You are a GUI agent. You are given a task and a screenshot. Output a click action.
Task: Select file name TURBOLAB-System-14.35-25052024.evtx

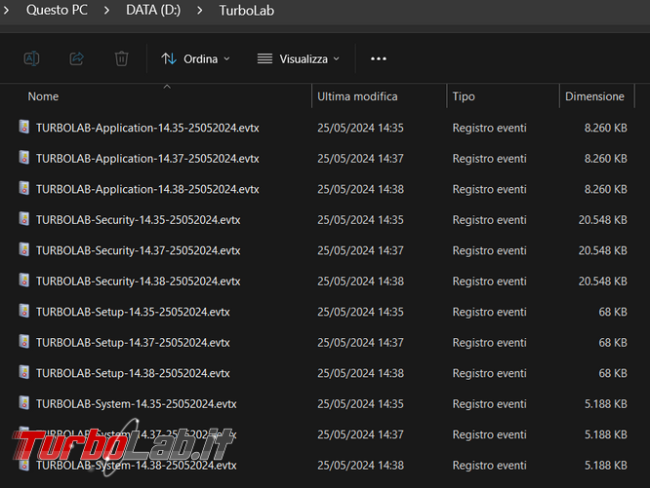(x=136, y=404)
